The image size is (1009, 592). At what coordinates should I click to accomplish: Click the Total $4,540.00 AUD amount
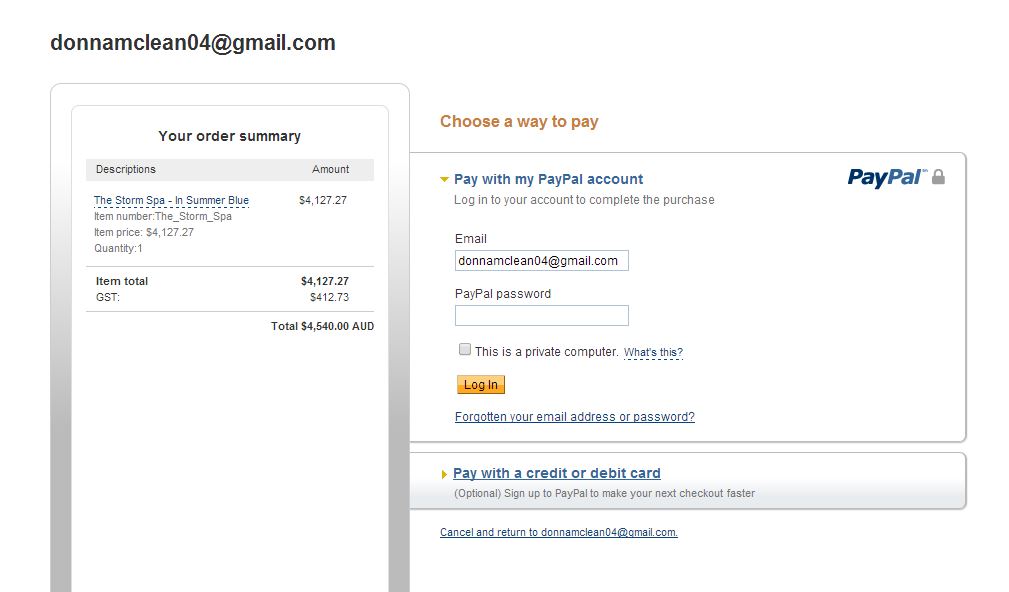(x=322, y=327)
